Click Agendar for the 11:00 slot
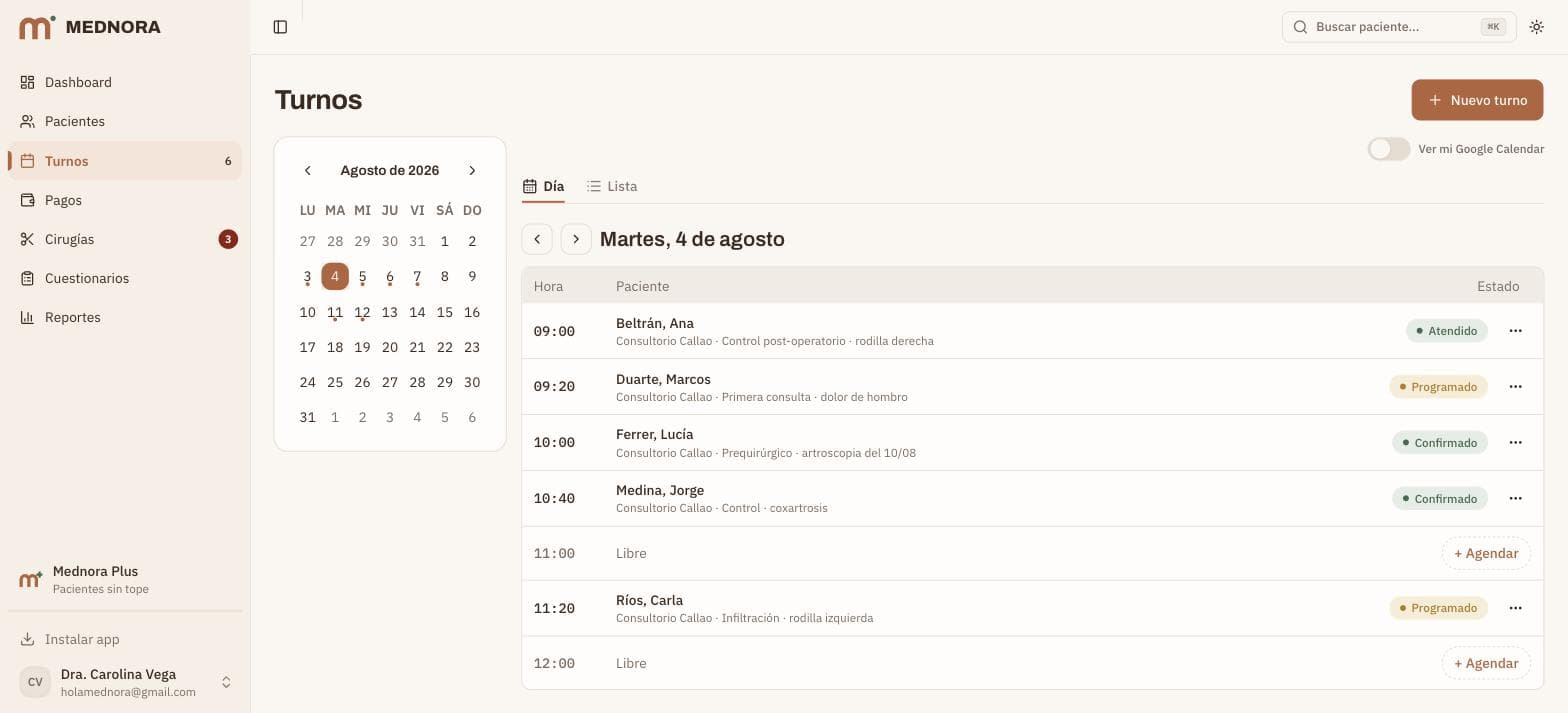This screenshot has height=713, width=1568. pyautogui.click(x=1486, y=553)
